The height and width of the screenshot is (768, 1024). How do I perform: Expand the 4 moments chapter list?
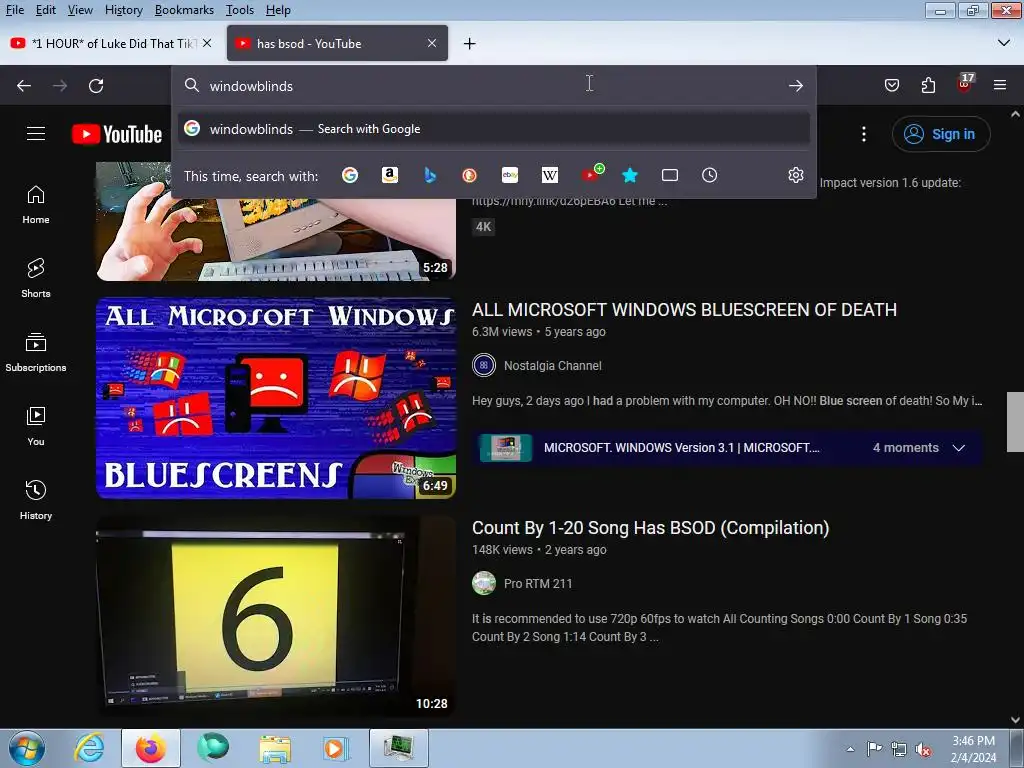pyautogui.click(x=959, y=448)
